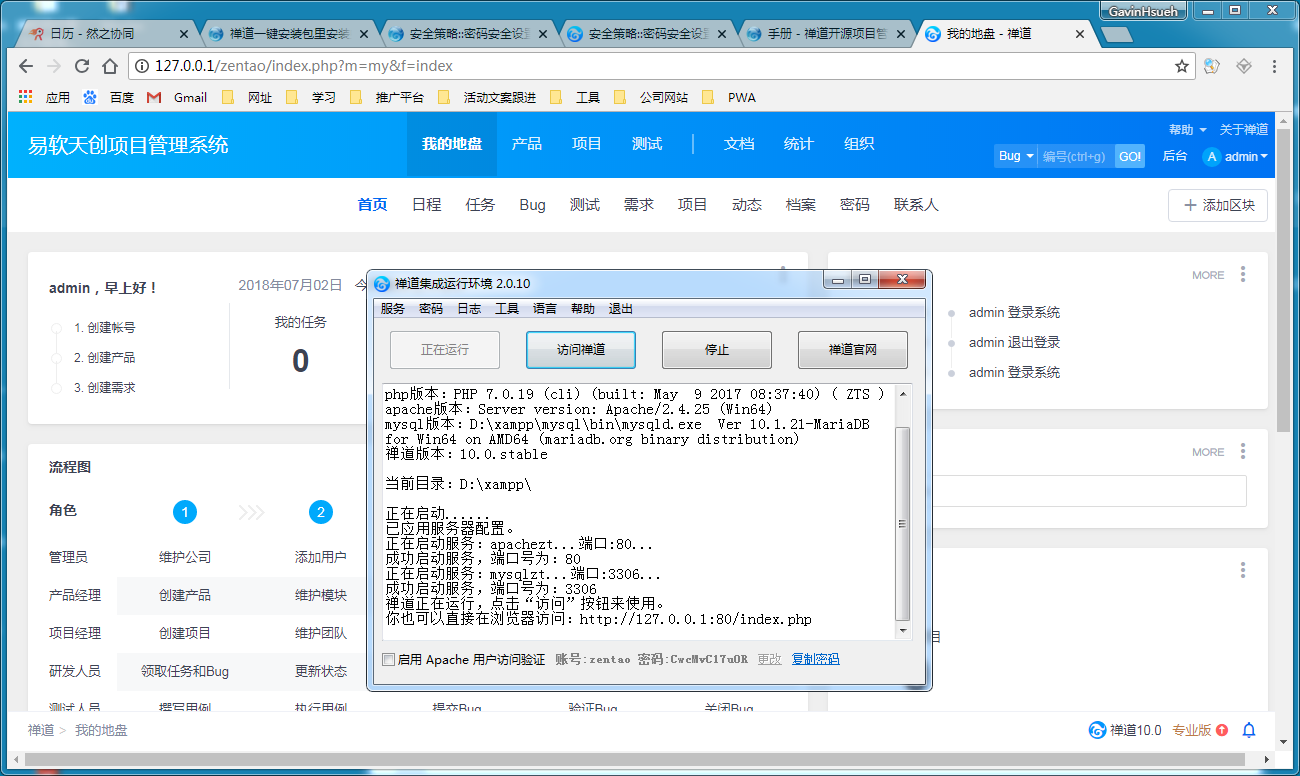
Task: Click the 编号 search input field
Action: 1075,156
